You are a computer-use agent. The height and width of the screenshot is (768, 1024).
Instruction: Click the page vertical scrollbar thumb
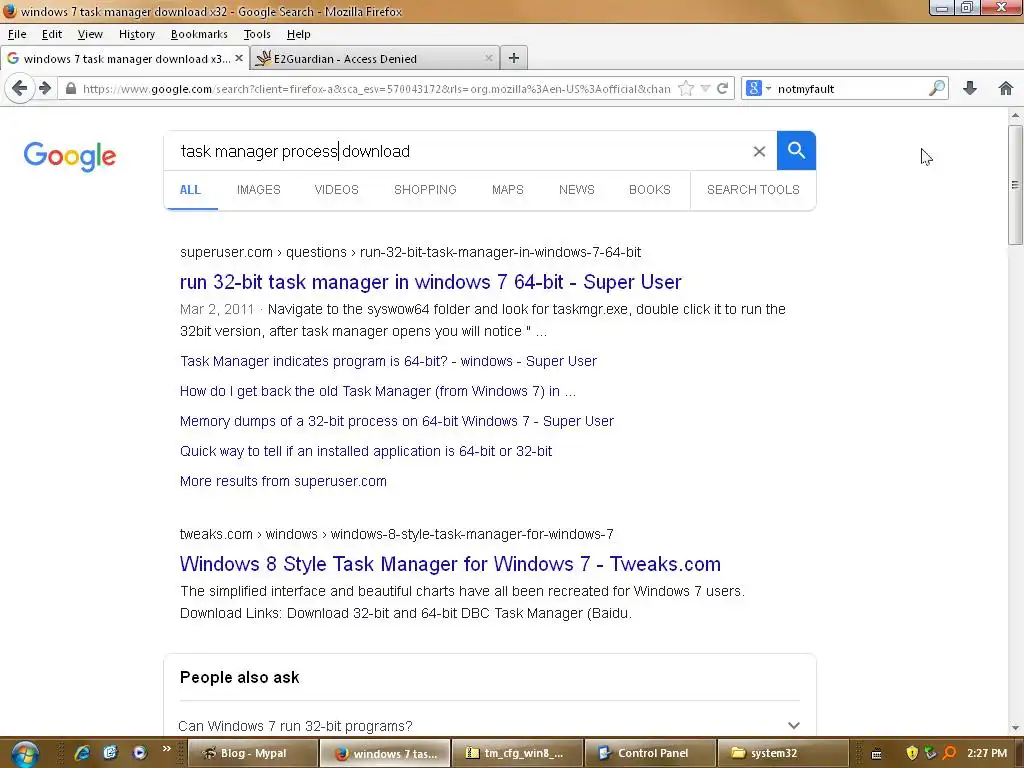click(1015, 185)
